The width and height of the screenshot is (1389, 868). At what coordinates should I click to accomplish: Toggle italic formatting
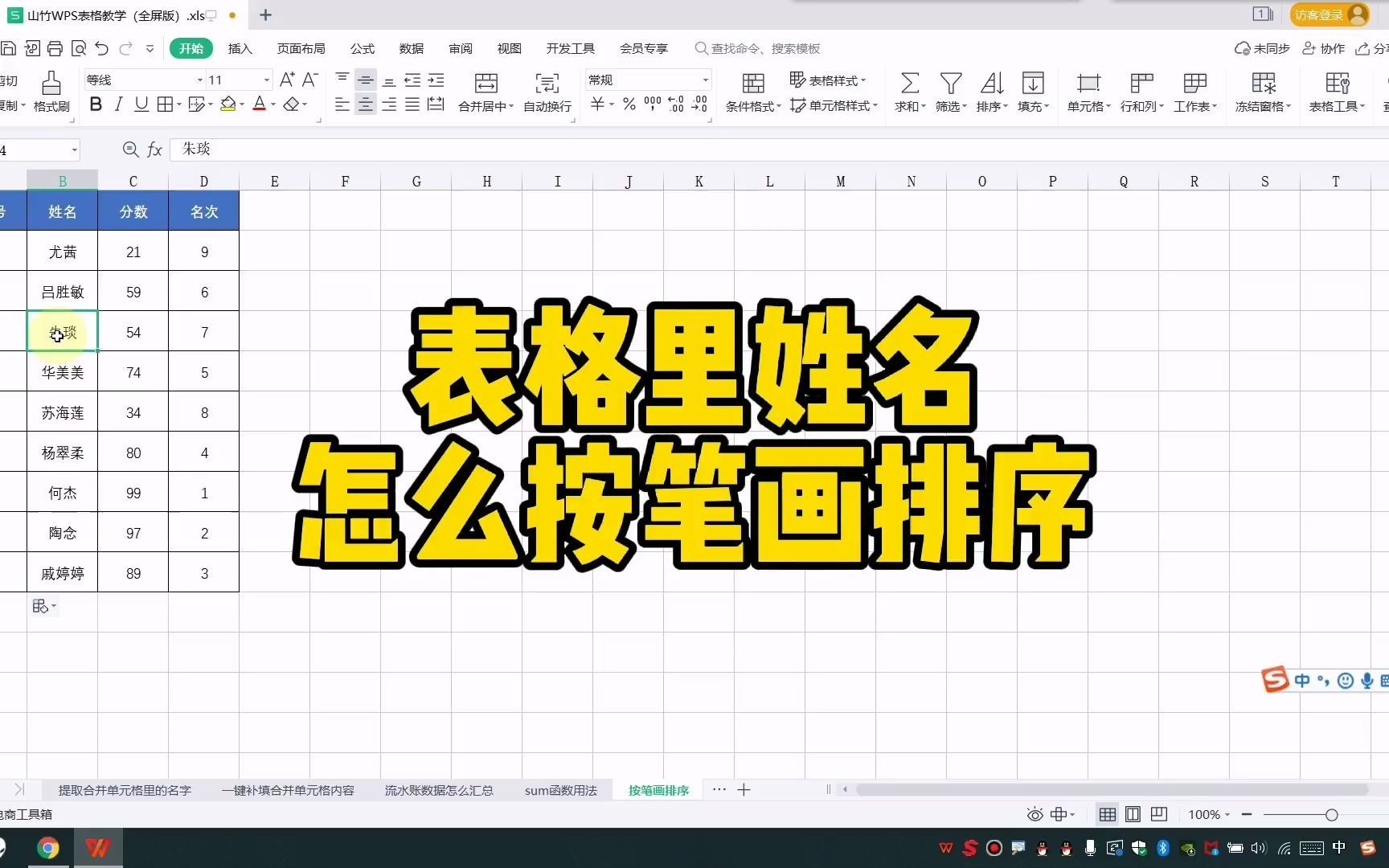119,104
